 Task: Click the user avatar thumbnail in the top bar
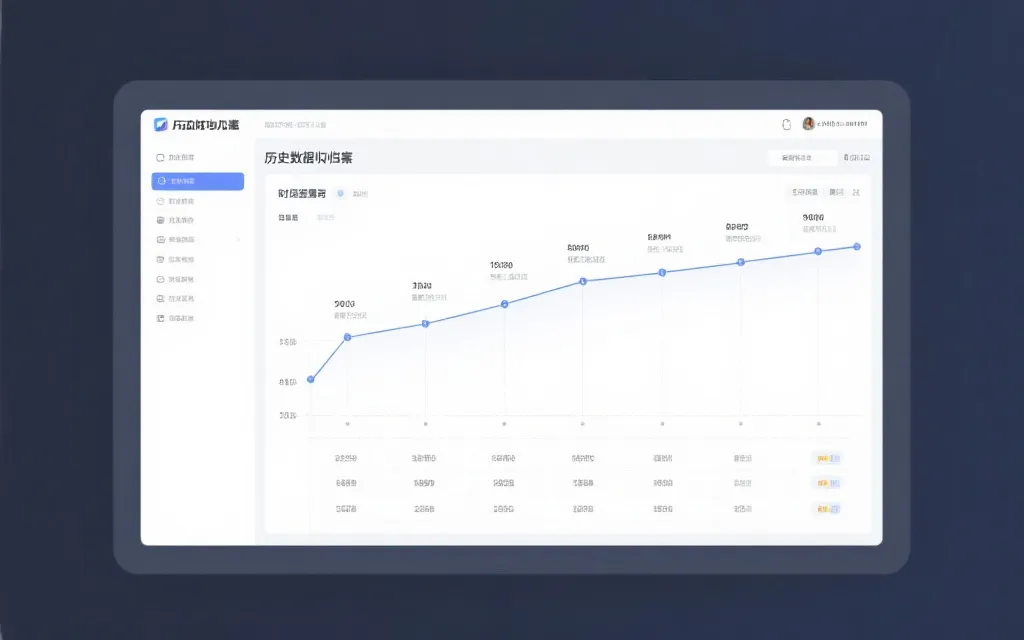pos(808,122)
